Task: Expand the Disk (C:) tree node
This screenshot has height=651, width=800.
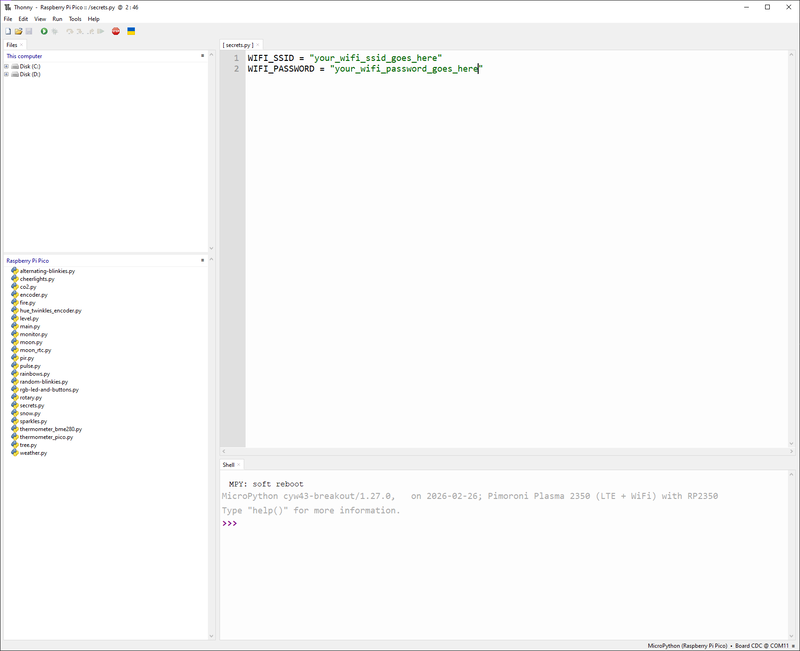Action: (x=8, y=67)
